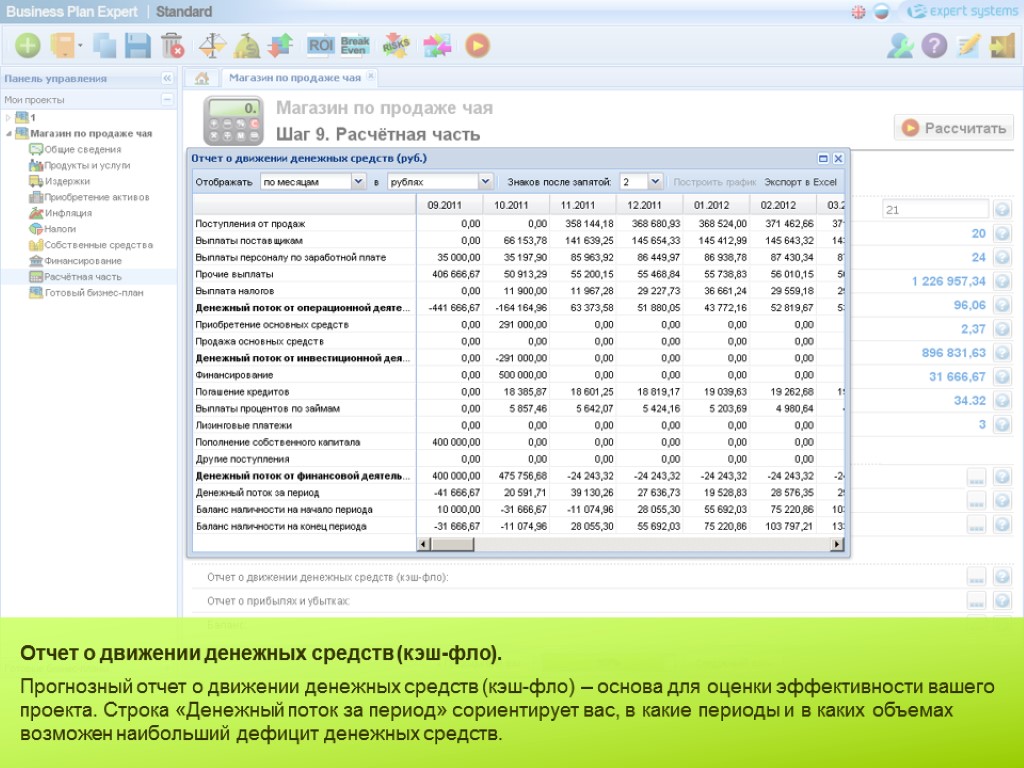Click the input field showing 21

(935, 210)
